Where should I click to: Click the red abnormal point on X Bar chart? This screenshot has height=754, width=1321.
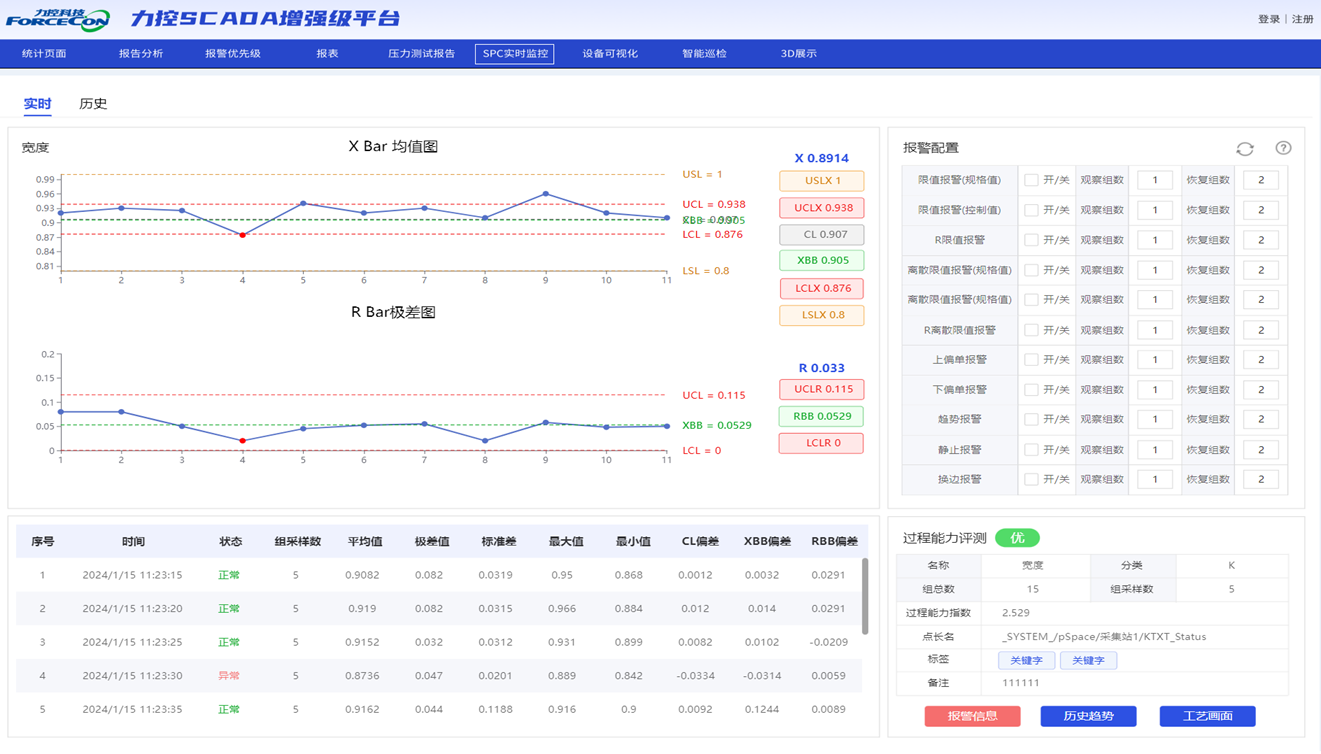pos(243,235)
